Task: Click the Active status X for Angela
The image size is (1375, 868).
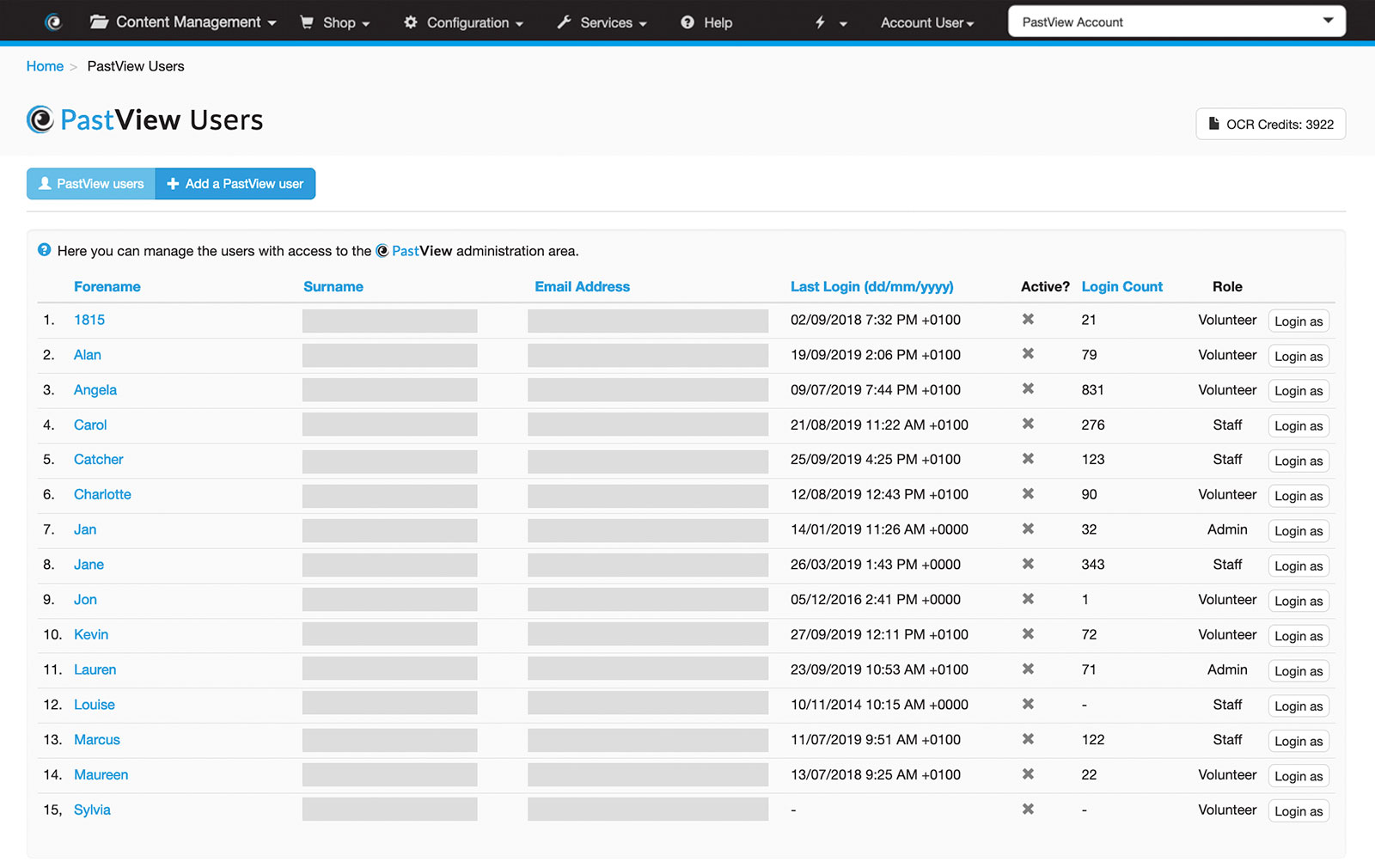Action: pos(1028,389)
